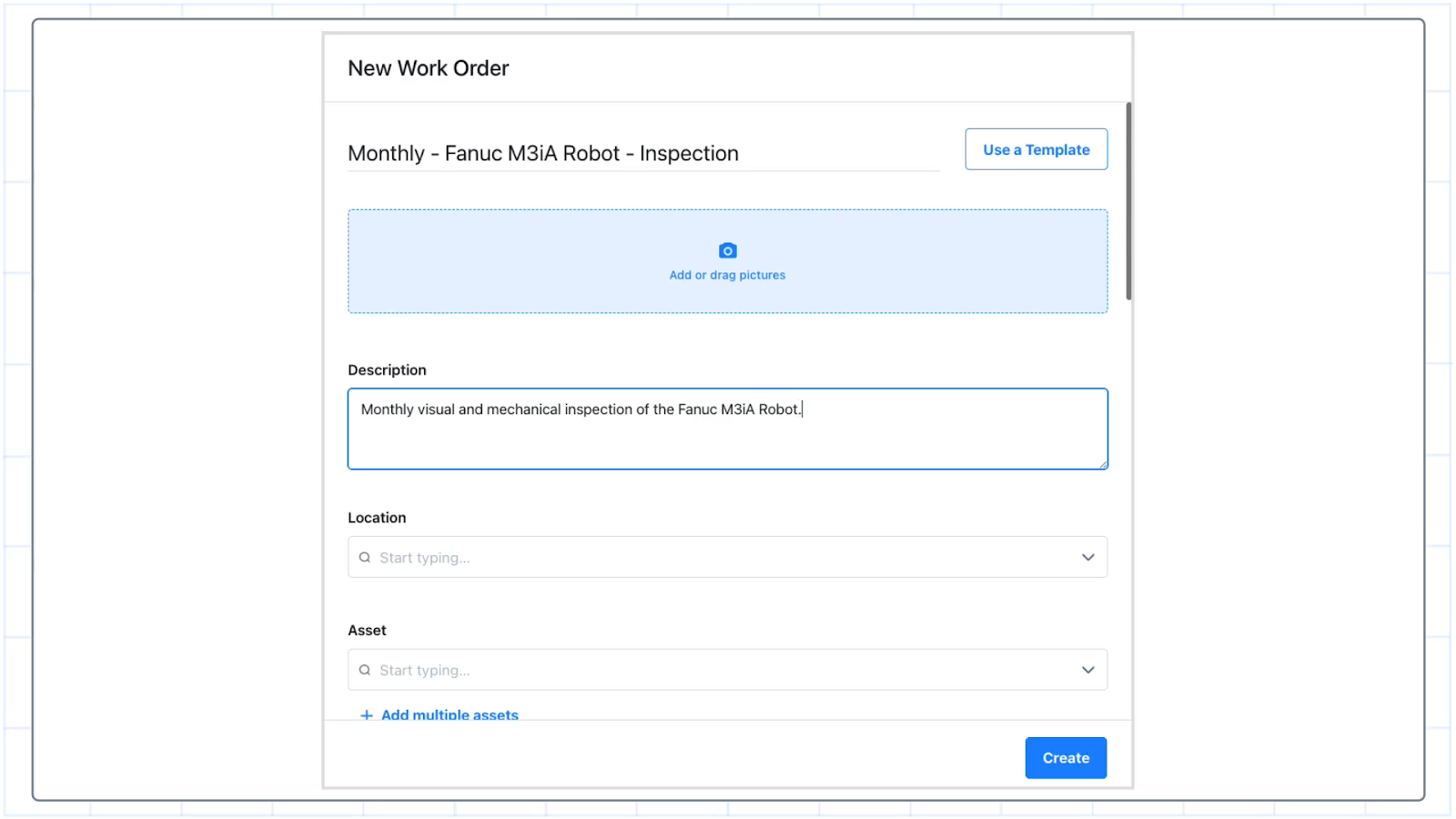Screen dimensions: 1456x819
Task: Click the Add multiple assets link
Action: (x=450, y=715)
